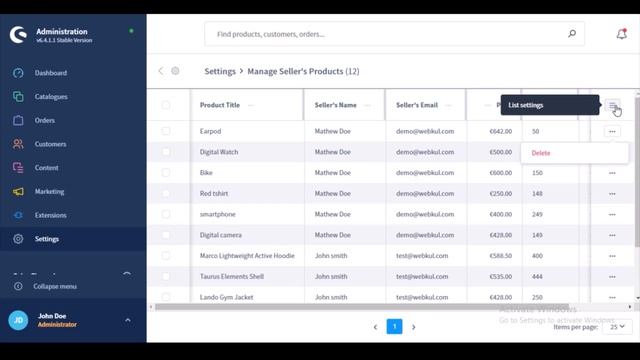Screen dimensions: 640x360
Task: Open the Items per page dropdown
Action: point(617,327)
